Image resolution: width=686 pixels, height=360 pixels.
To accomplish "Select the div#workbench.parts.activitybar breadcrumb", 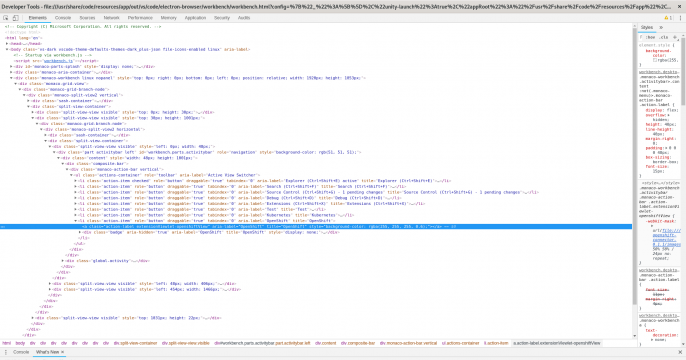I will (262, 343).
